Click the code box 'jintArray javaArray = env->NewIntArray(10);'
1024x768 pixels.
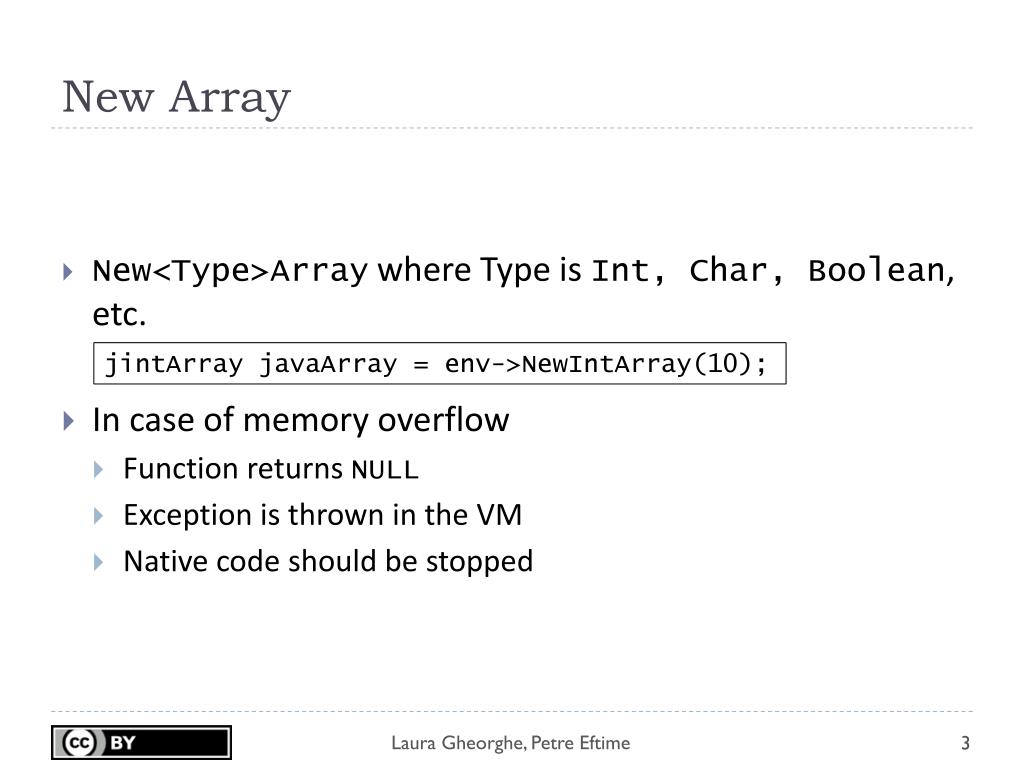tap(440, 363)
